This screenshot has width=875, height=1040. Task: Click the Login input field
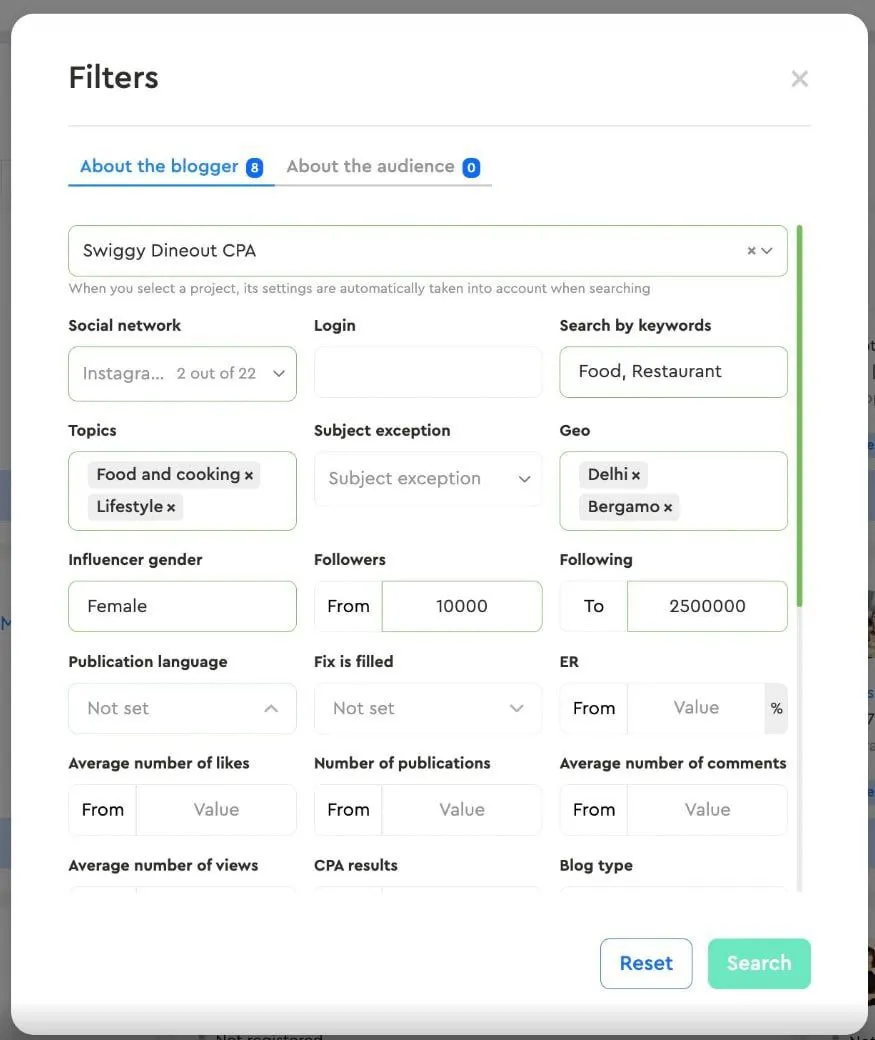pyautogui.click(x=427, y=373)
